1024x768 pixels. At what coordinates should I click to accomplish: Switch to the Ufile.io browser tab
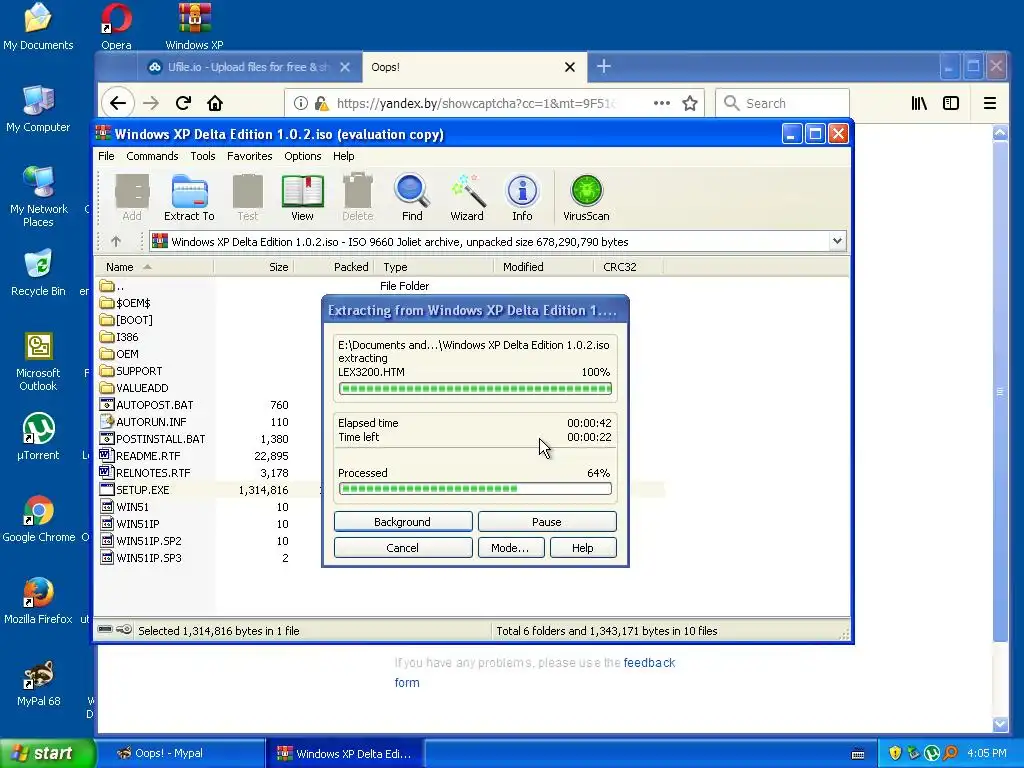pyautogui.click(x=248, y=67)
